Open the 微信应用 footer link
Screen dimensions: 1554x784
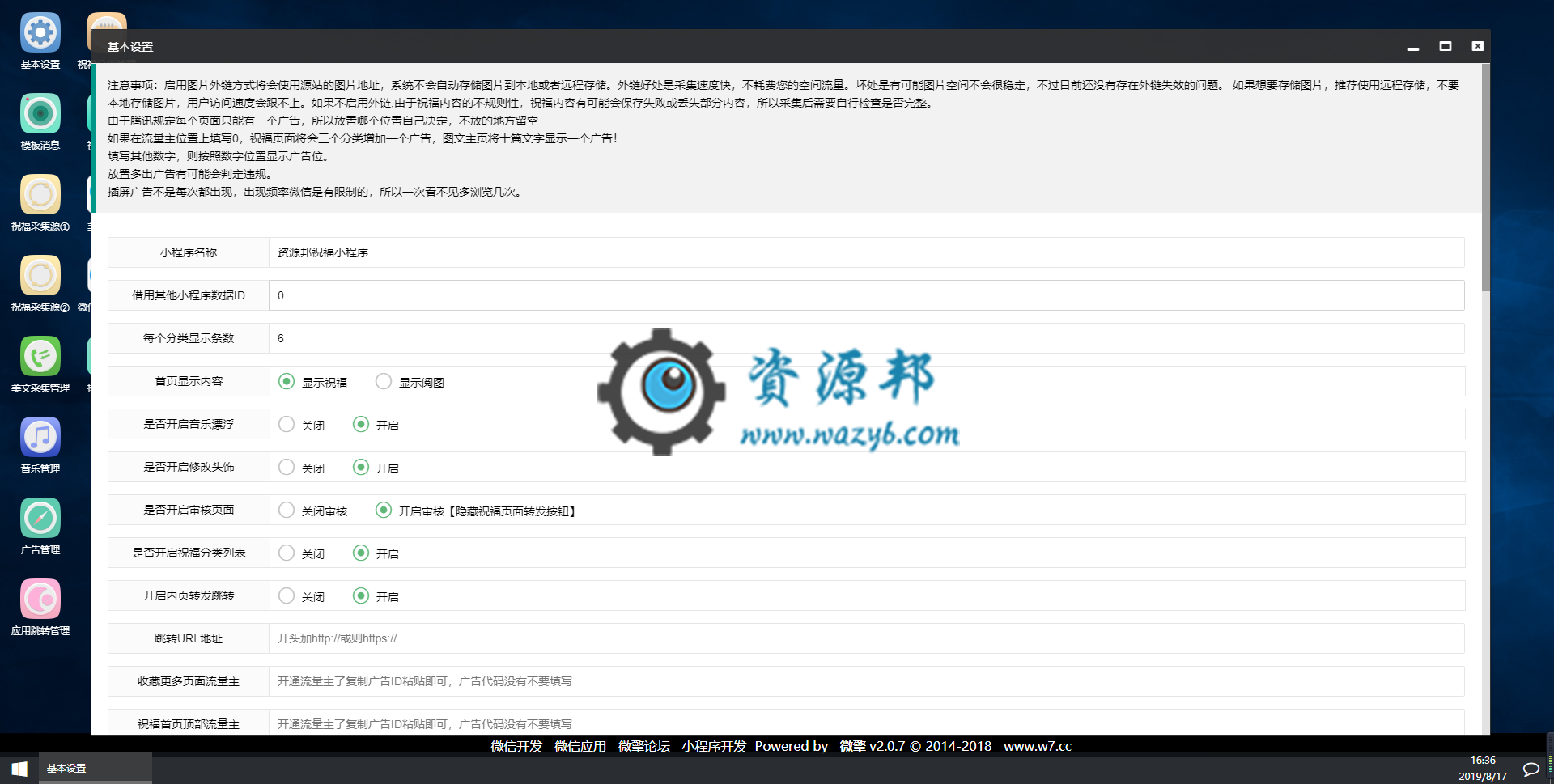pyautogui.click(x=580, y=746)
